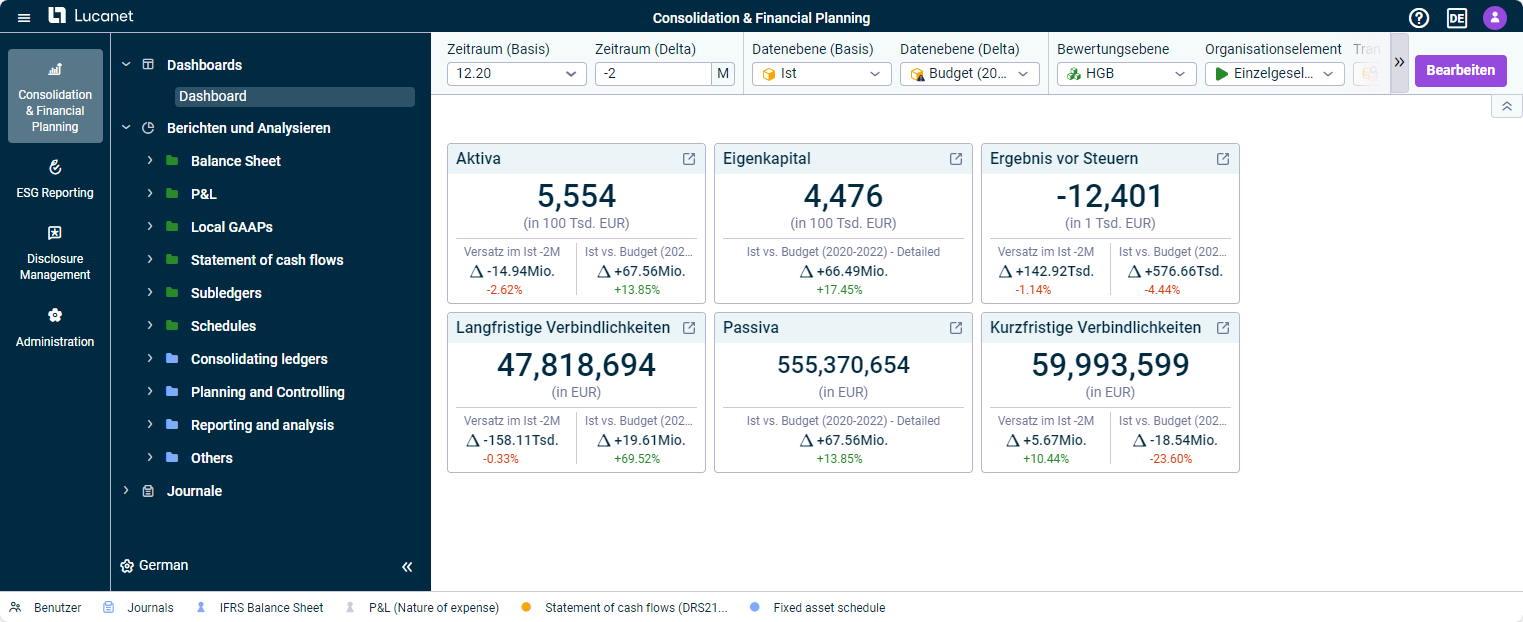Image resolution: width=1523 pixels, height=622 pixels.
Task: Expand the Statement of cash flows folder
Action: (149, 260)
